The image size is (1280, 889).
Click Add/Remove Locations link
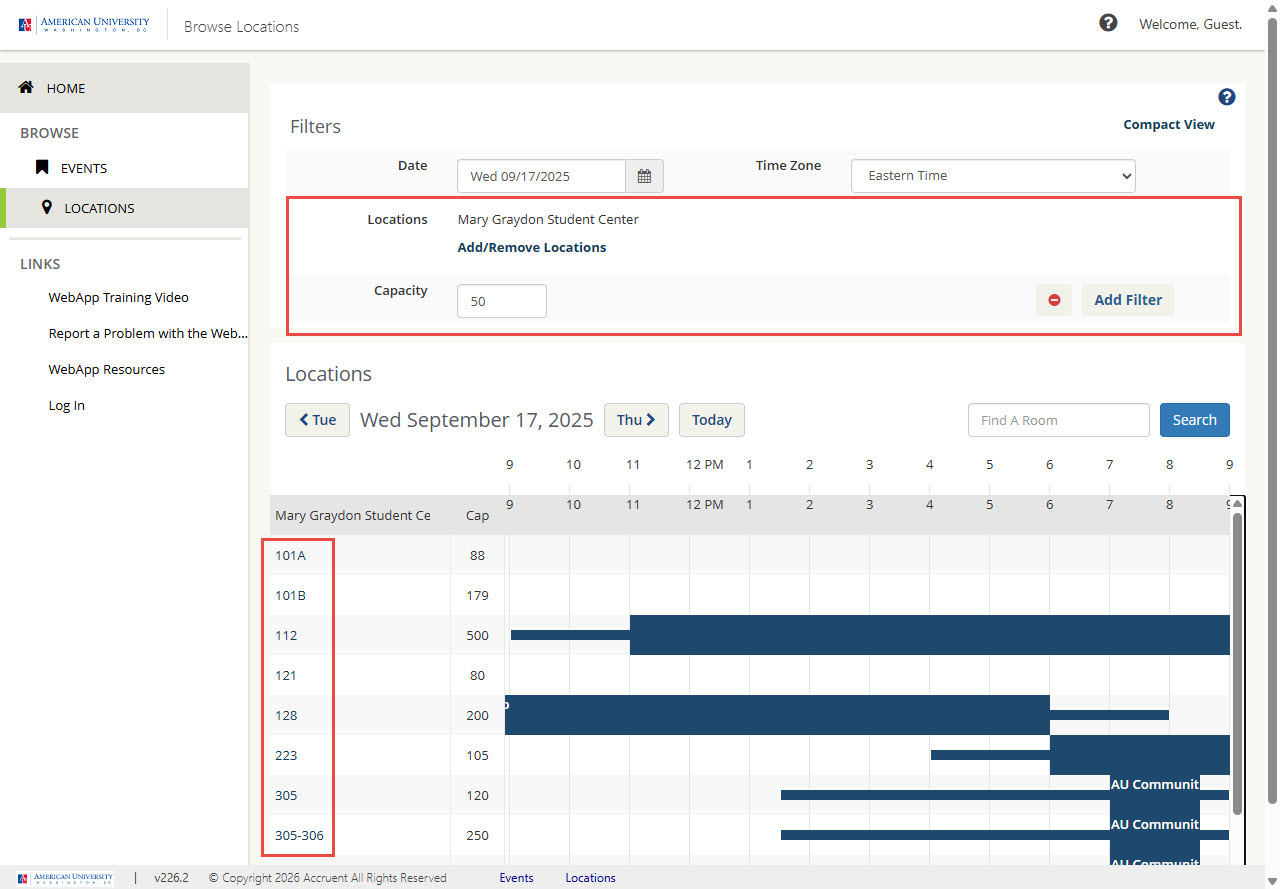pos(532,247)
